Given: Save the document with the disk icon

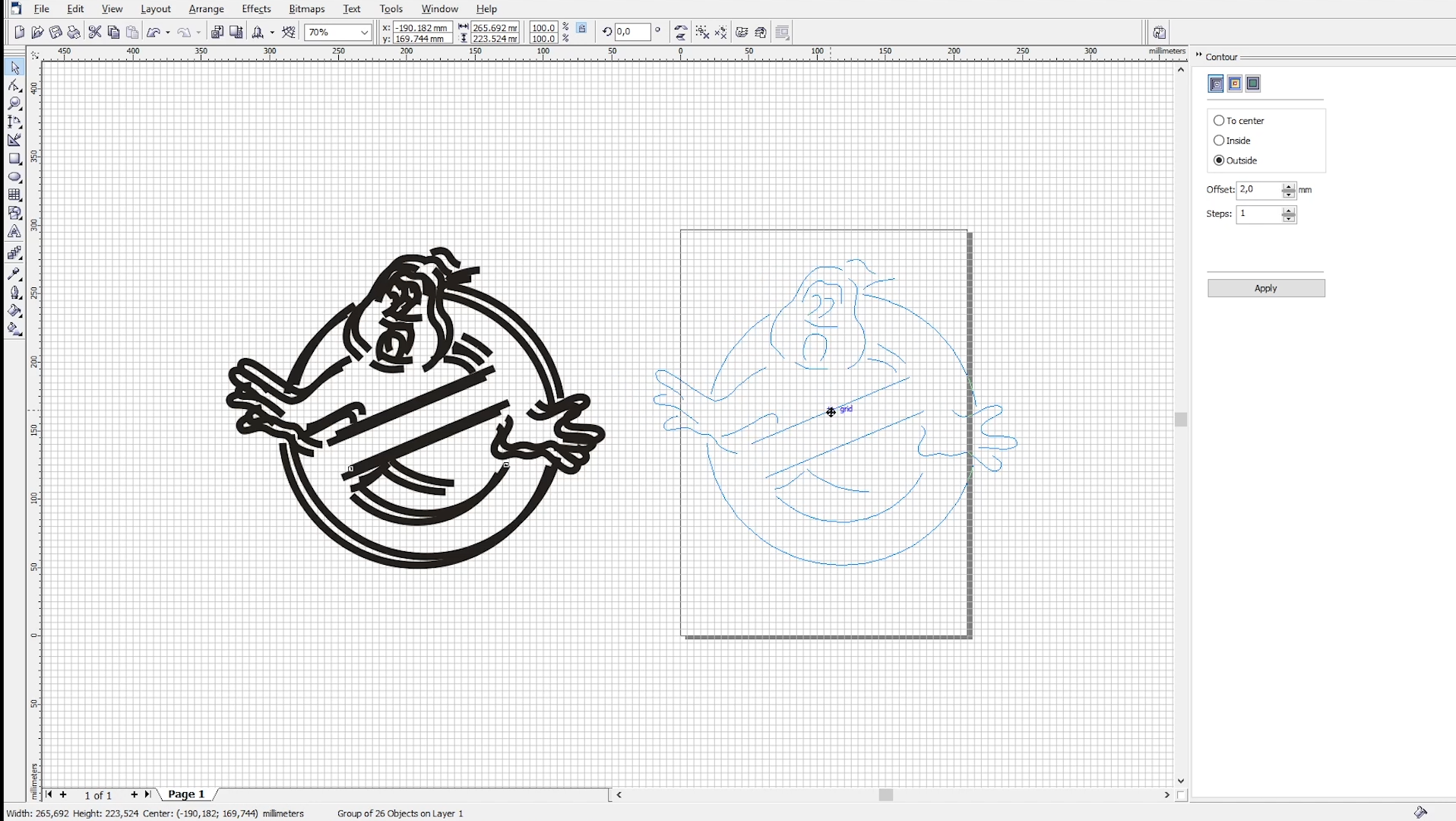Looking at the screenshot, I should (55, 32).
